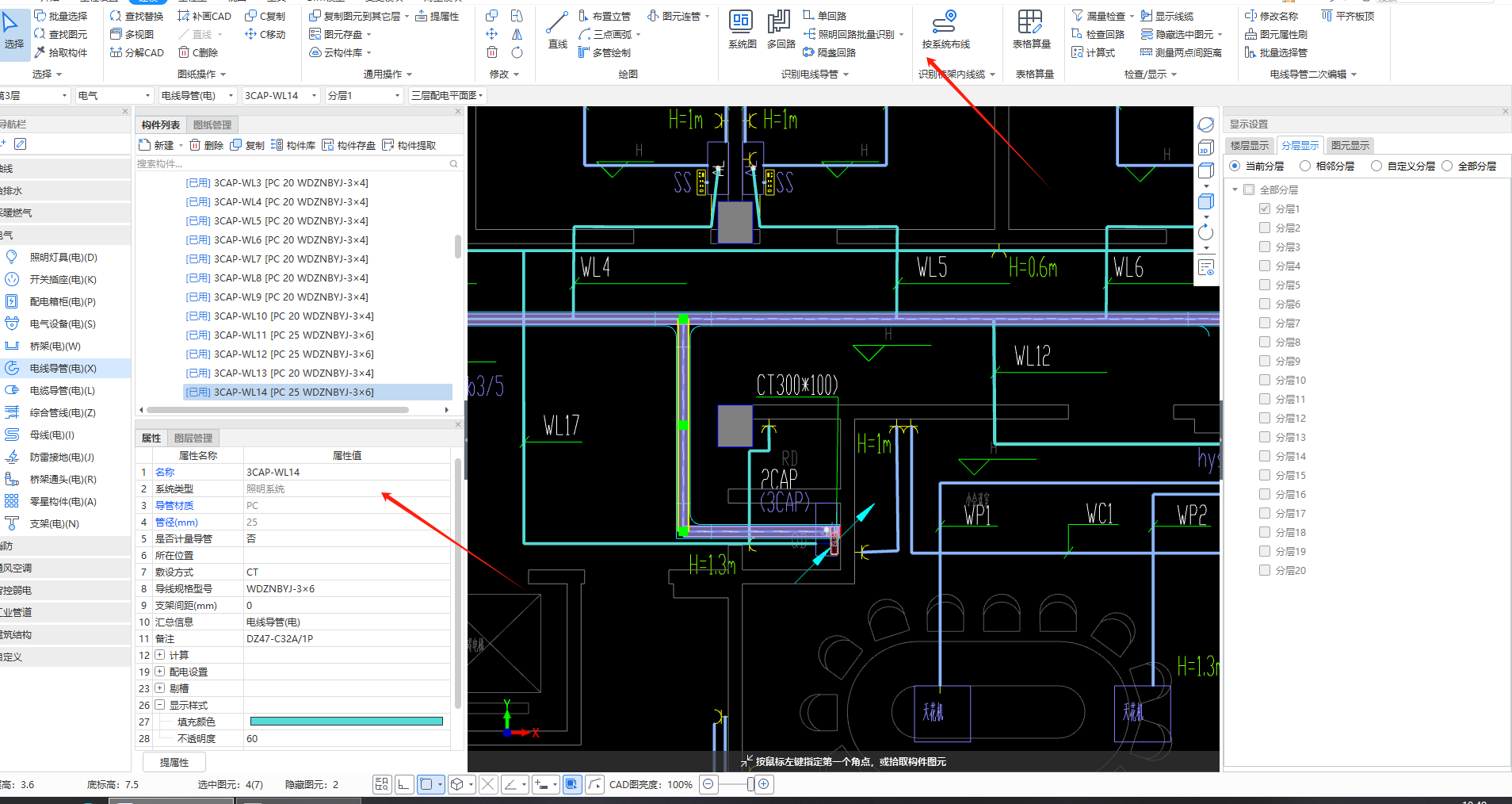Open the 电线导管(电) component type dropdown
The width and height of the screenshot is (1512, 804).
[197, 95]
